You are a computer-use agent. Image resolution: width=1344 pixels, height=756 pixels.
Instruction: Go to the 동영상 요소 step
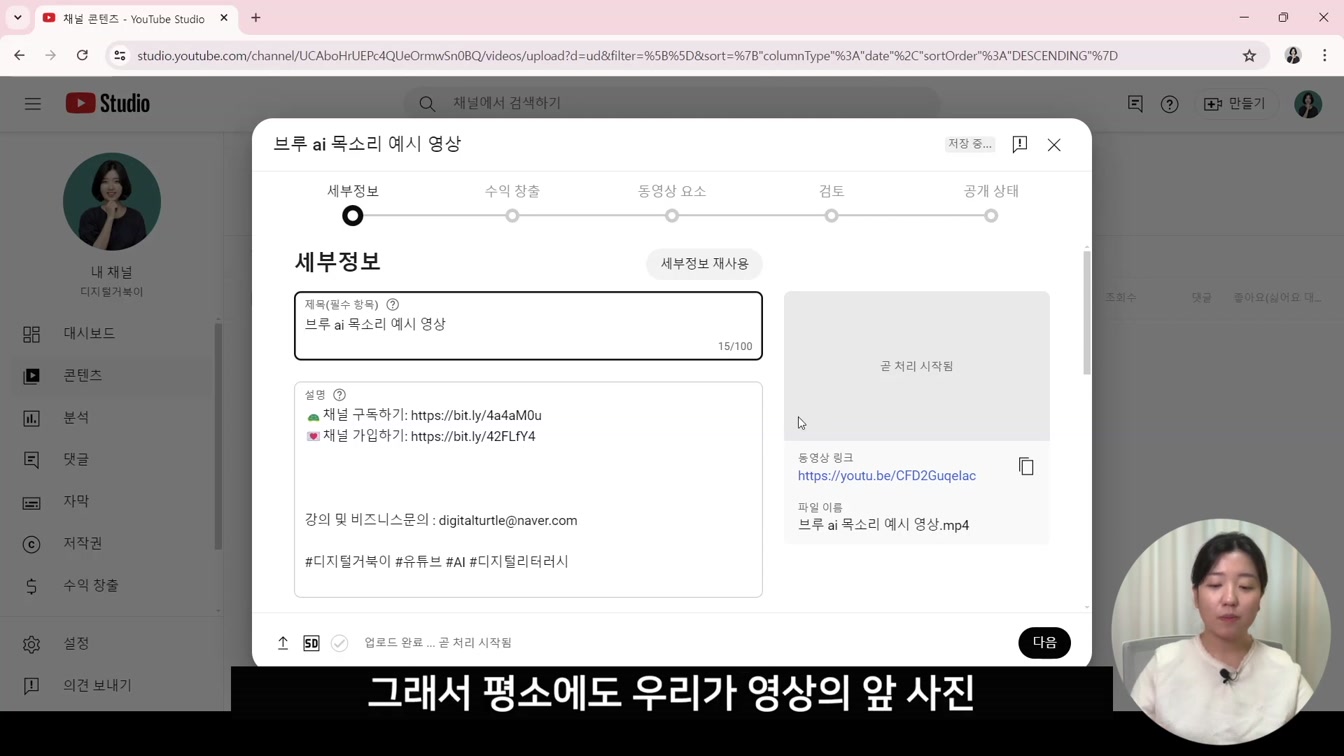pyautogui.click(x=672, y=203)
